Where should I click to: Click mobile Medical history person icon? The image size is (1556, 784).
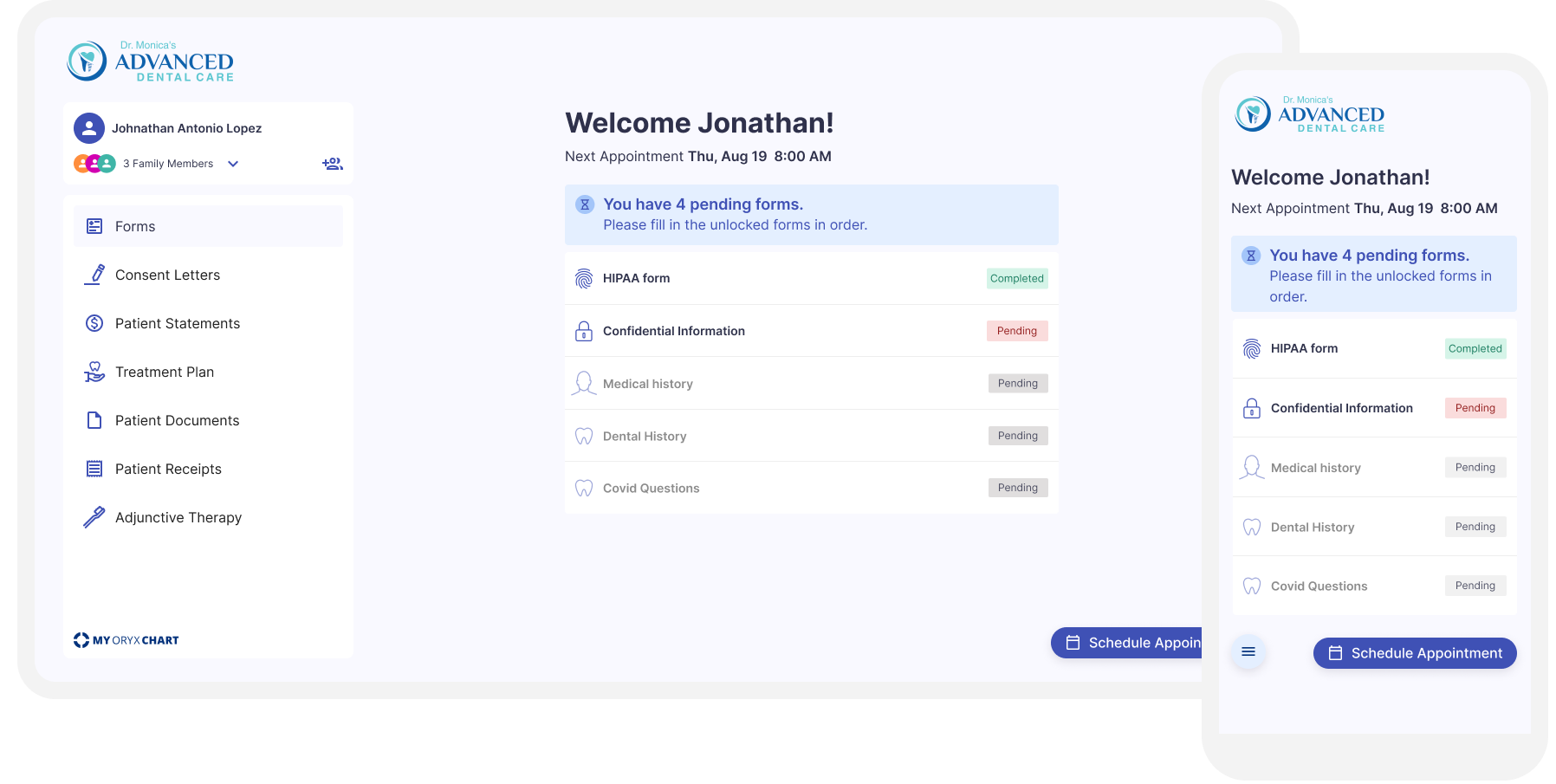(1252, 468)
